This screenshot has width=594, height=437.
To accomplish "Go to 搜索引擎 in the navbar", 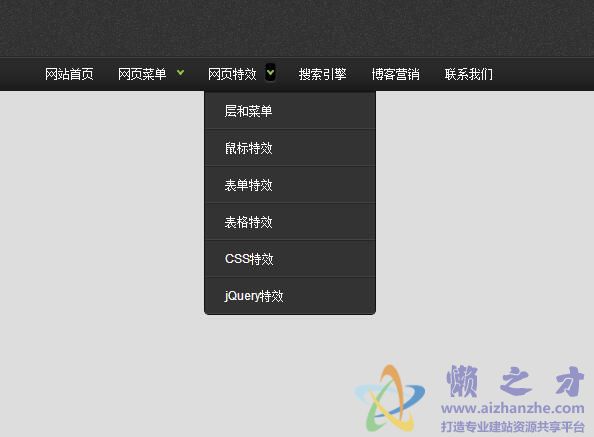I will coord(322,74).
